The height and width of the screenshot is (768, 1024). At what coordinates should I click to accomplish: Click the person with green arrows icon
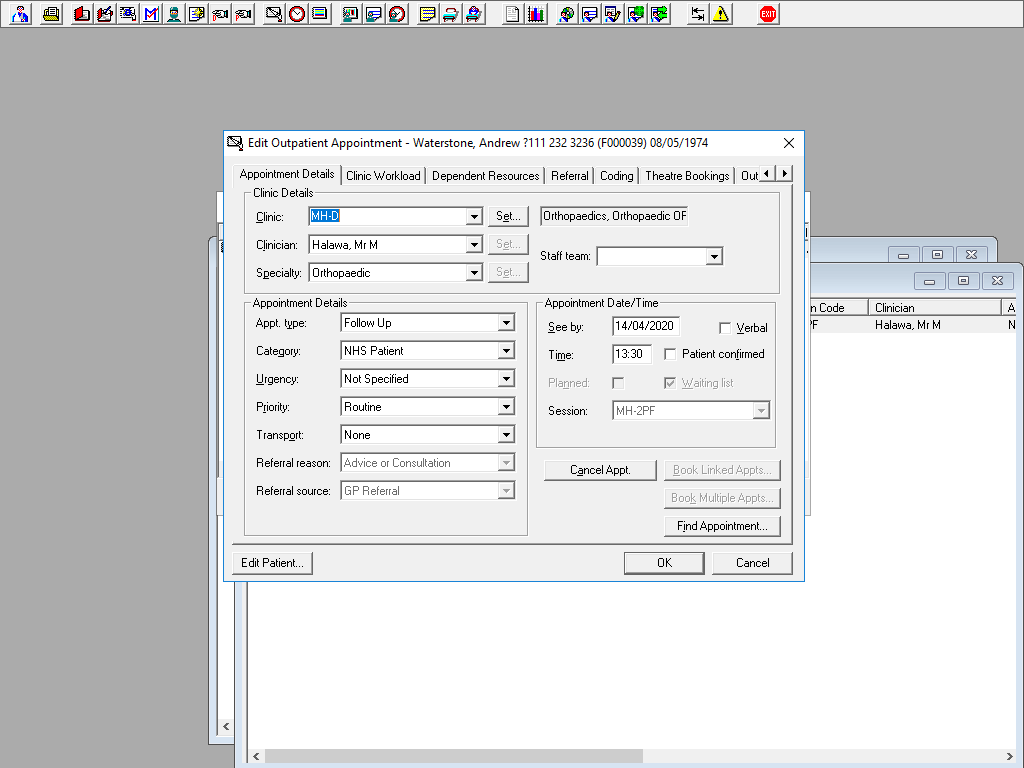(659, 14)
